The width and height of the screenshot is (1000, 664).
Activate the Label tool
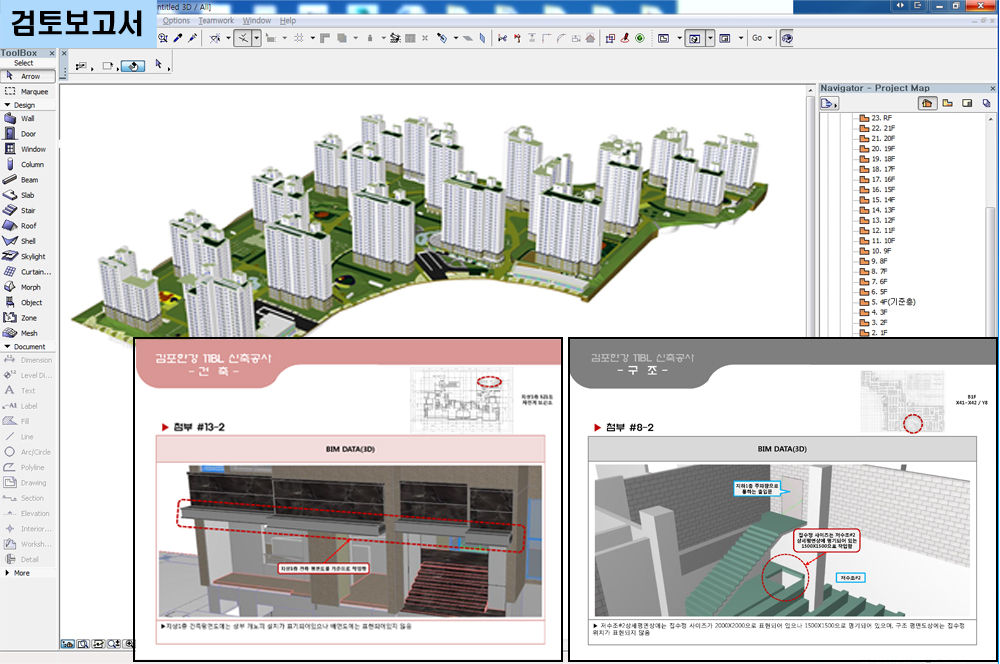click(28, 406)
